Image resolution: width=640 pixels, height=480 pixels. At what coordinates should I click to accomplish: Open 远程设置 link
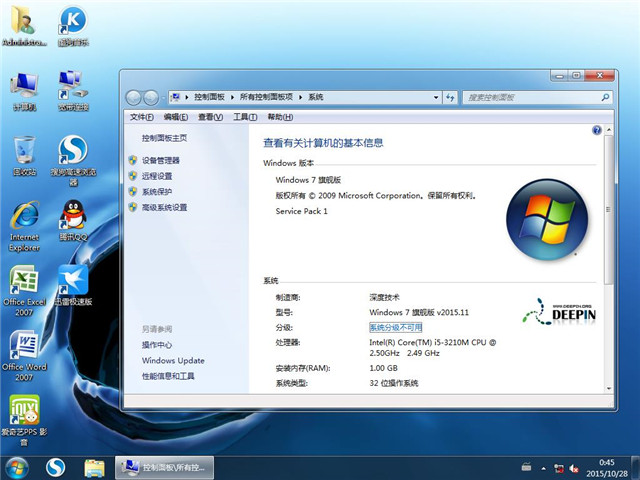pyautogui.click(x=157, y=176)
